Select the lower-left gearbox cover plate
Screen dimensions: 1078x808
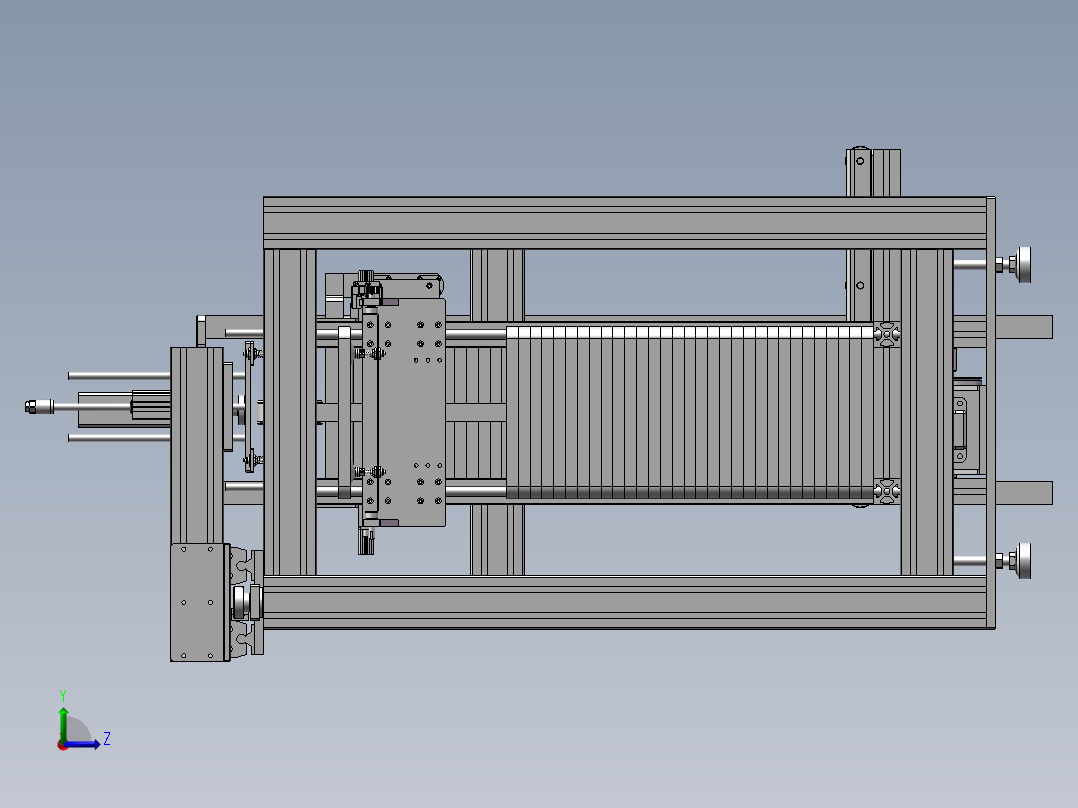(199, 602)
